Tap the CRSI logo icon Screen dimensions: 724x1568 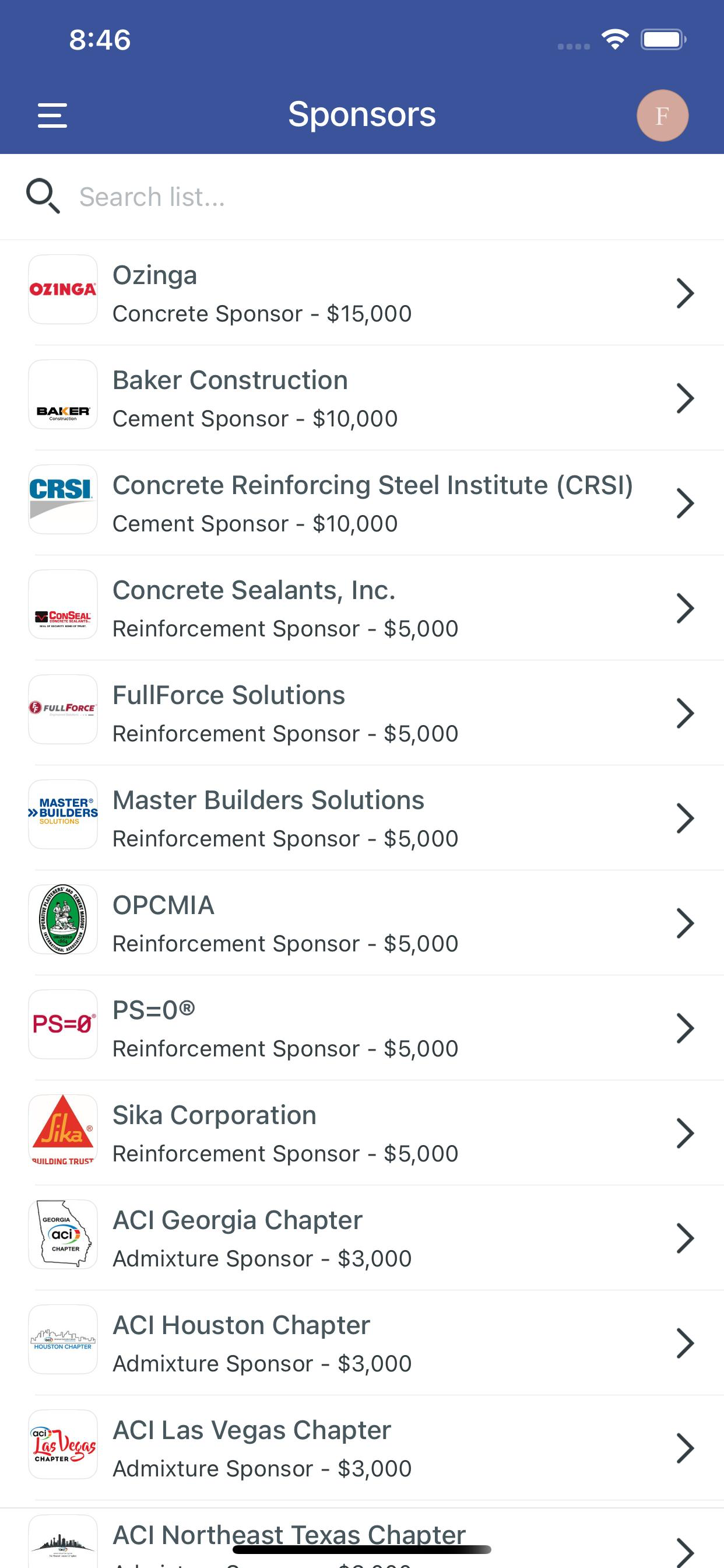(x=63, y=499)
